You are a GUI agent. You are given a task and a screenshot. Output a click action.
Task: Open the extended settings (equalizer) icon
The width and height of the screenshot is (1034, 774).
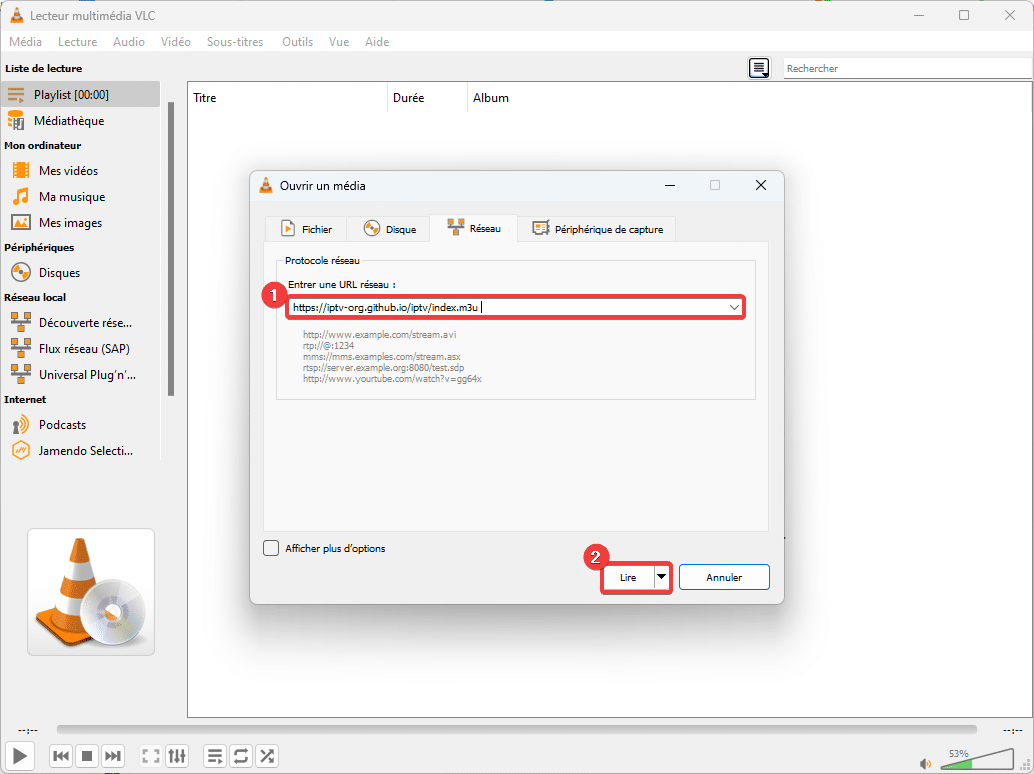click(x=177, y=756)
